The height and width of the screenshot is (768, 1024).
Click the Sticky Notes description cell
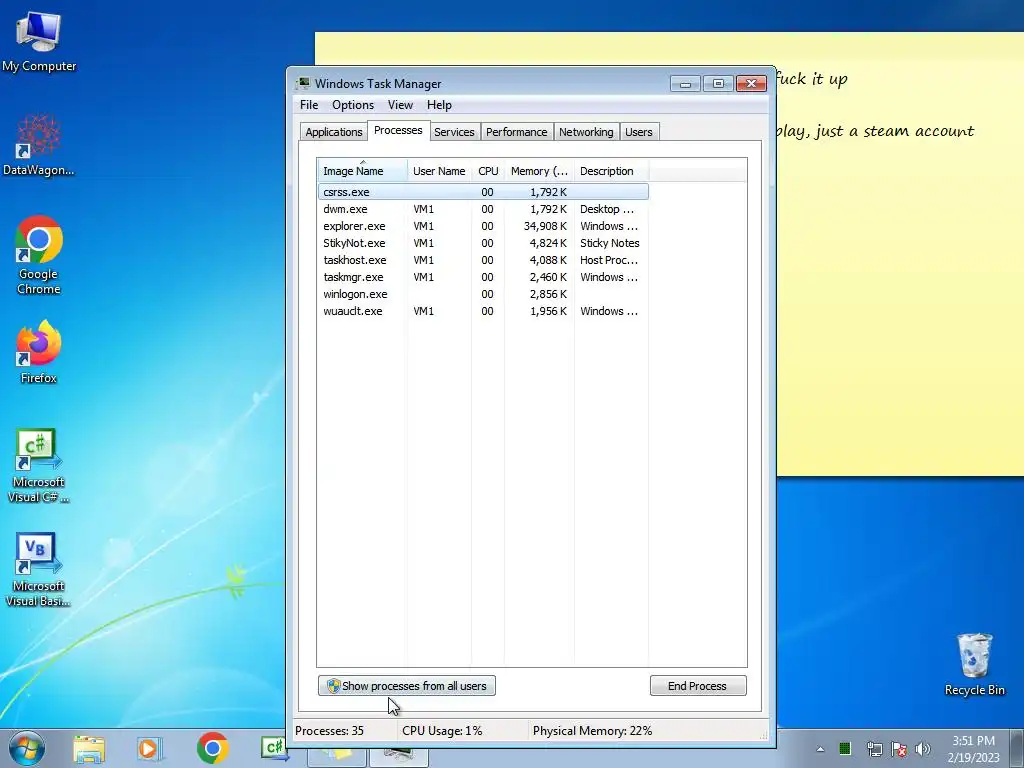click(x=609, y=243)
